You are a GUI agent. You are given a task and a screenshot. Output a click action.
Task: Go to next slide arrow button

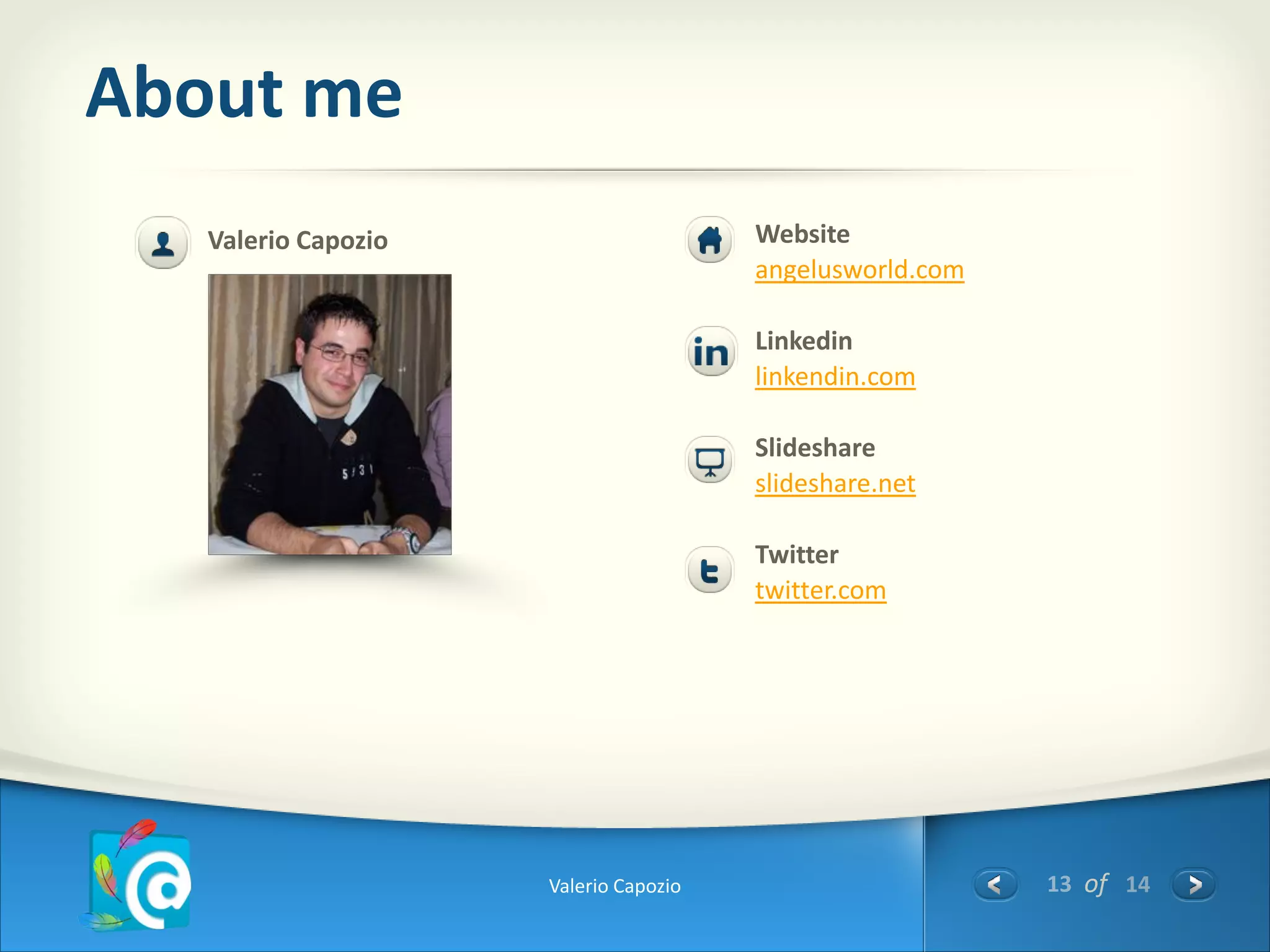(x=1193, y=884)
